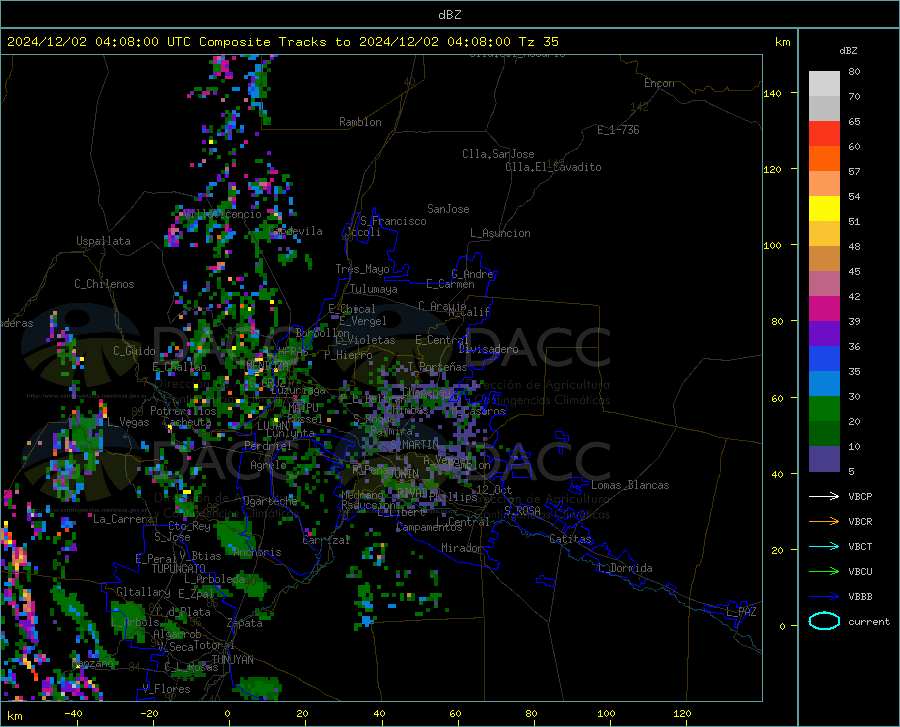Screen dimensions: 900x727
Task: Click the cyan 'current' ellipse symbol
Action: tap(824, 621)
